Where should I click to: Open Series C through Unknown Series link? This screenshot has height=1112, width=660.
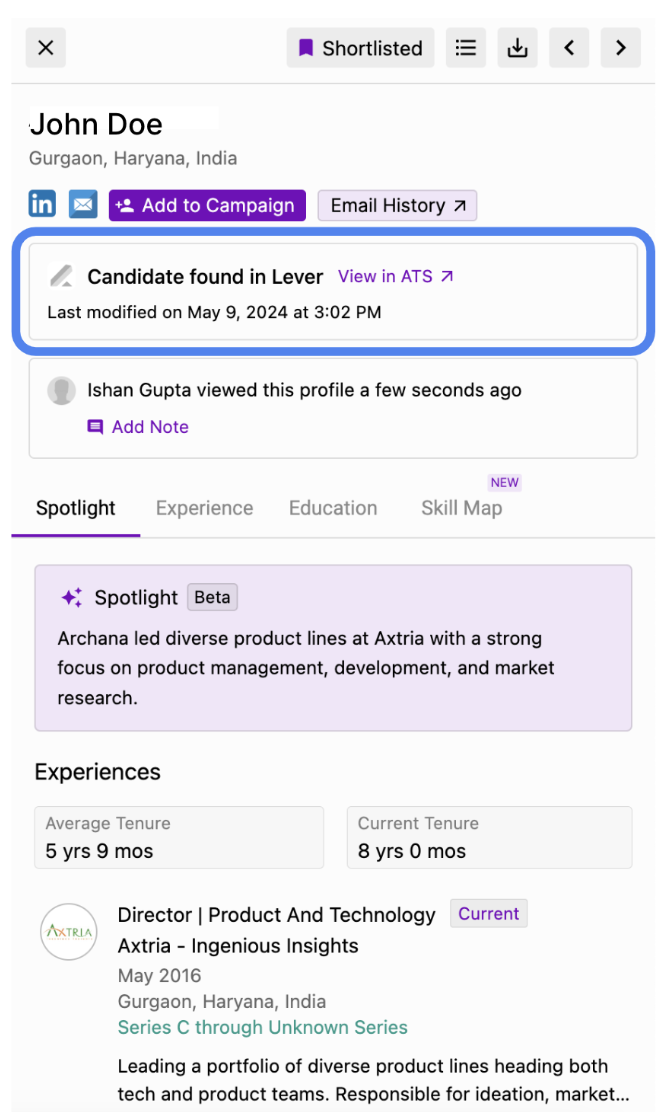pyautogui.click(x=262, y=1027)
